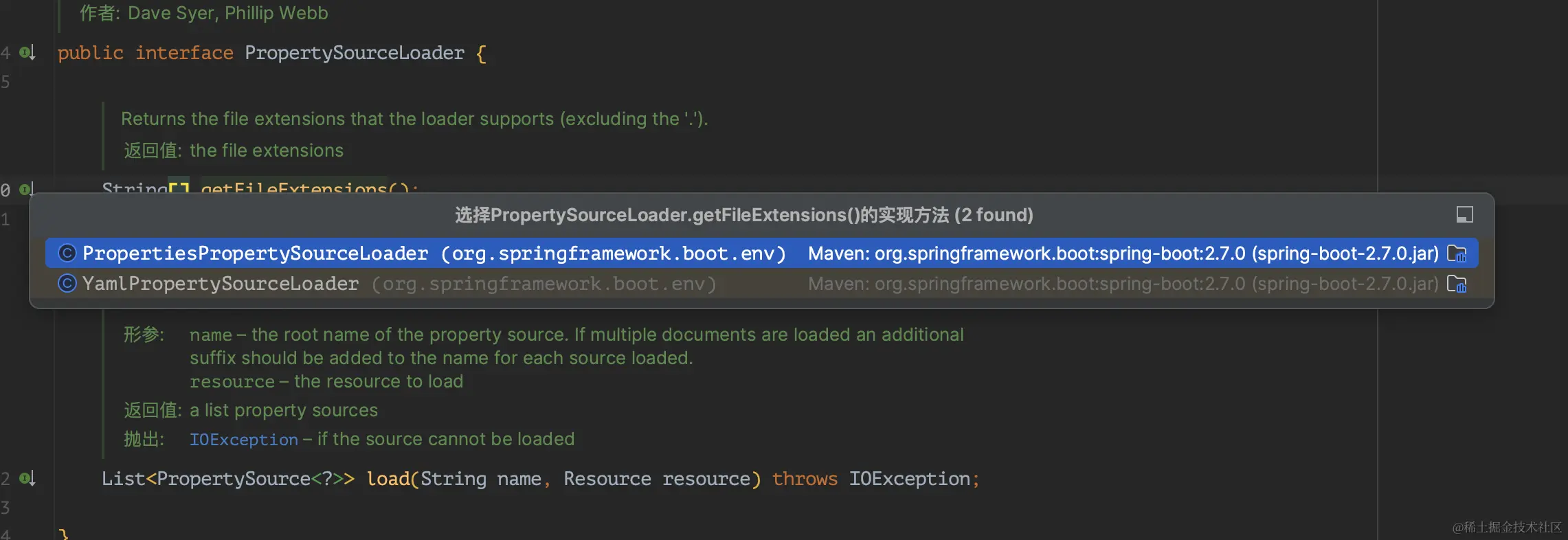Click 'Returns the file extensions' doc comment
The image size is (1568, 540).
tap(414, 119)
